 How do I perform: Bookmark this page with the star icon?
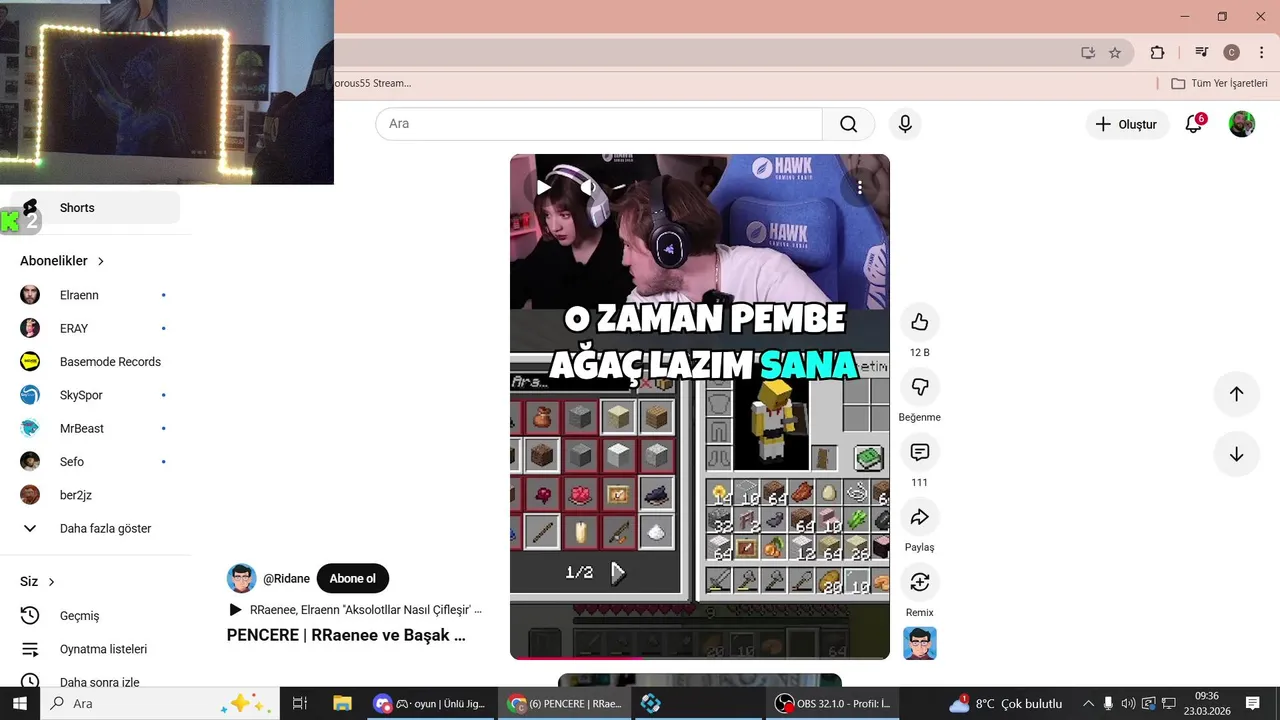1115,53
